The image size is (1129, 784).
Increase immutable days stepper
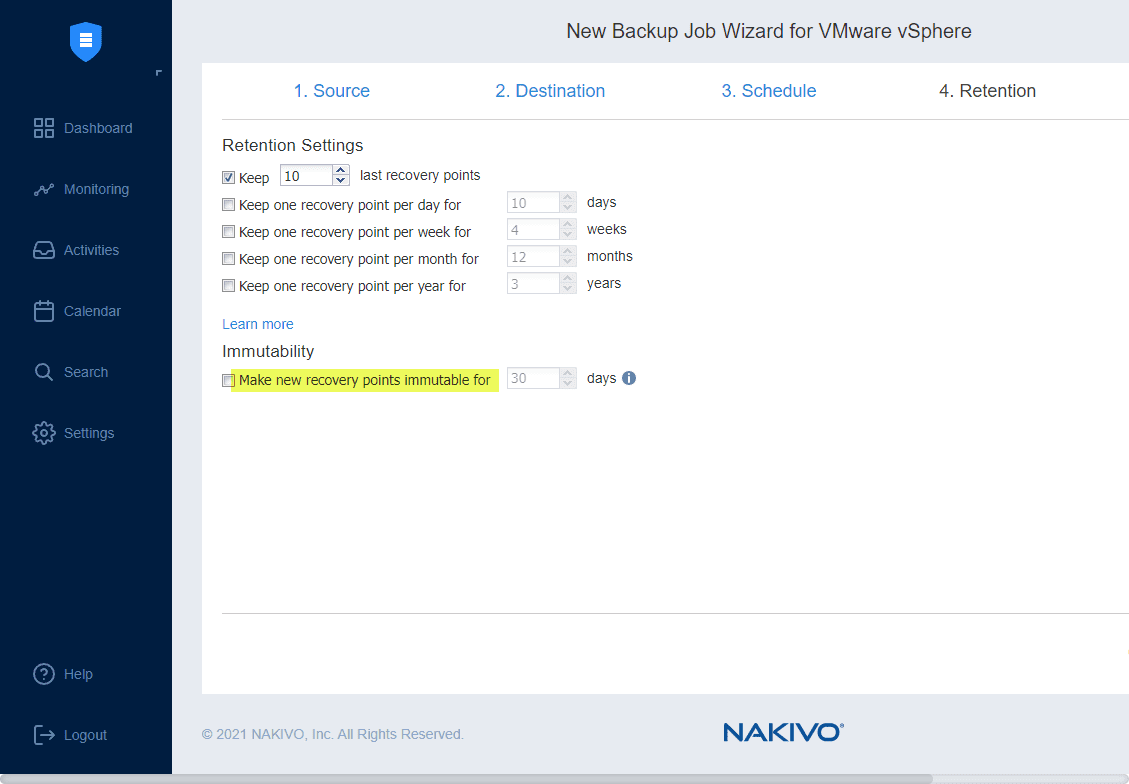pyautogui.click(x=568, y=373)
